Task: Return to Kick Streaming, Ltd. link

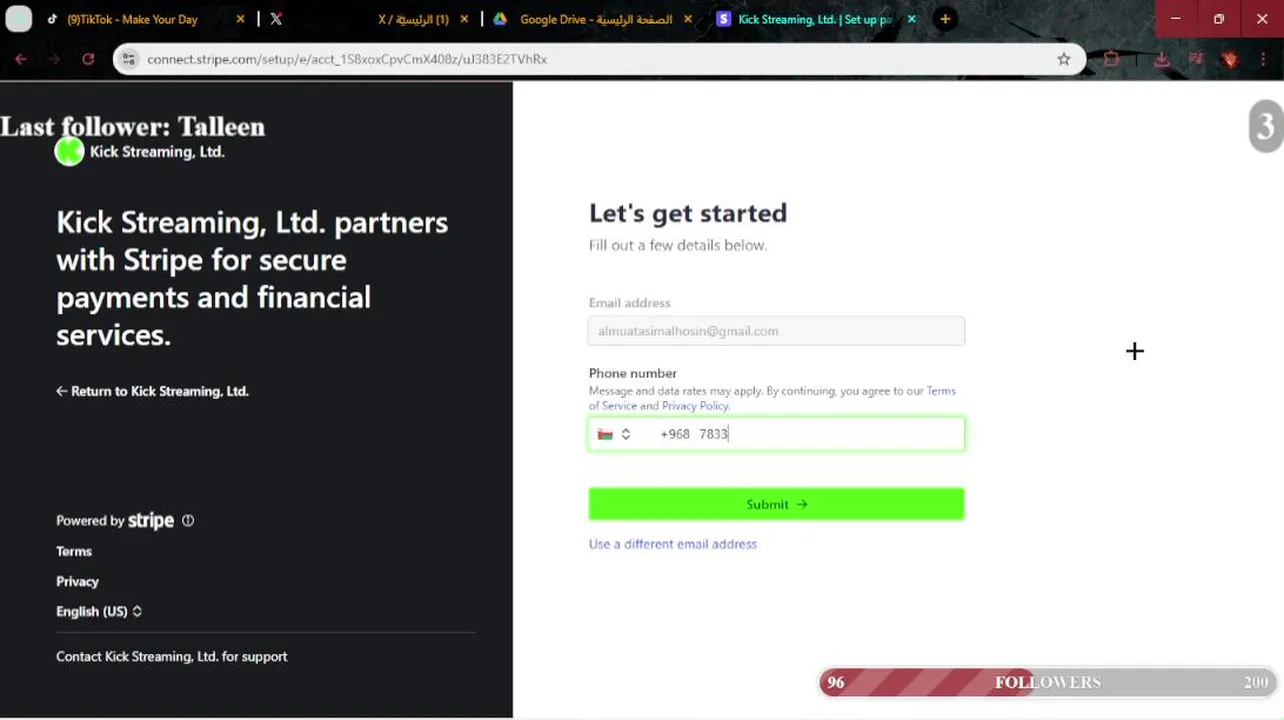Action: 152,391
